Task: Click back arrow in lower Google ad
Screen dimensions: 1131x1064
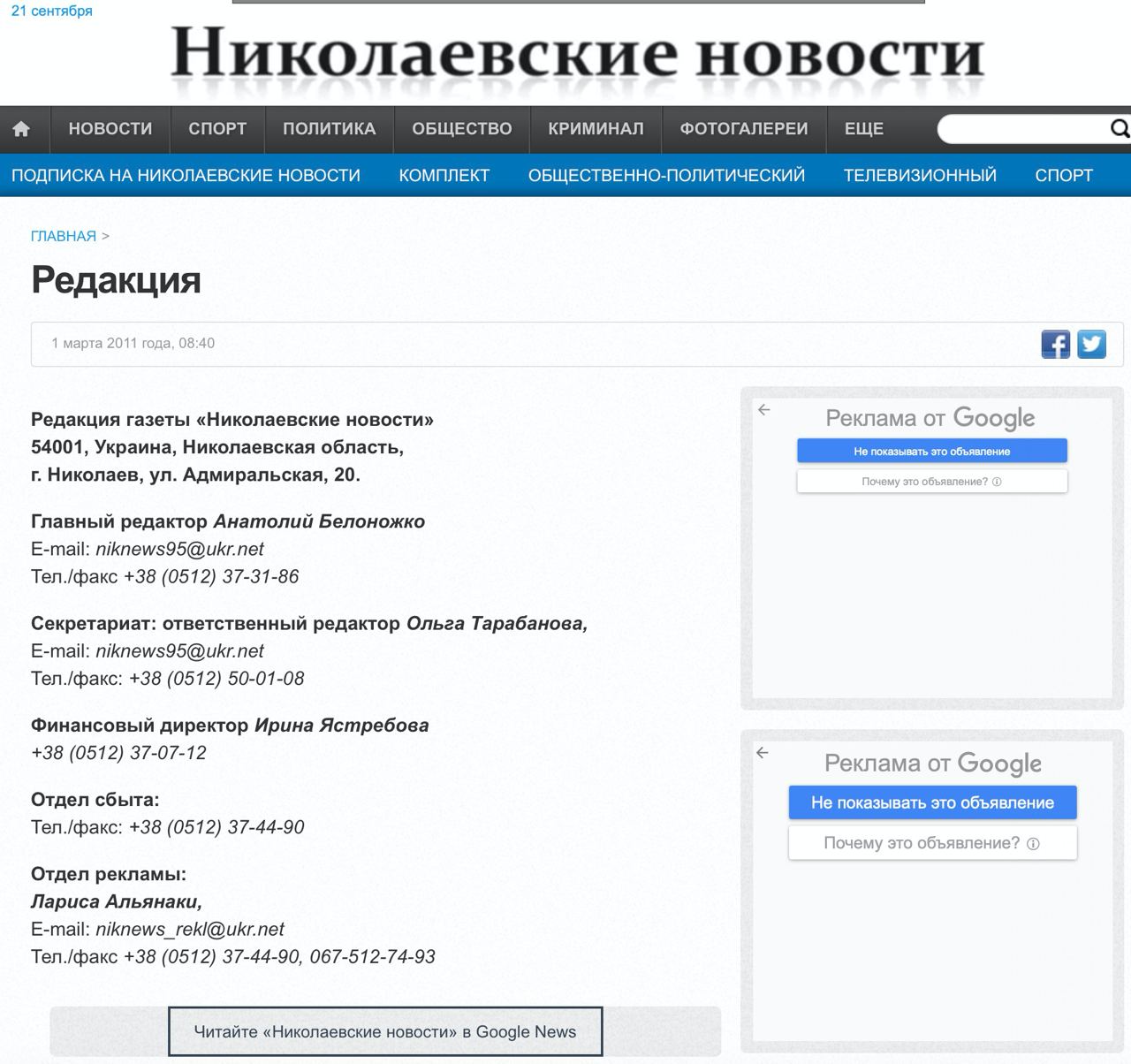Action: pos(763,753)
